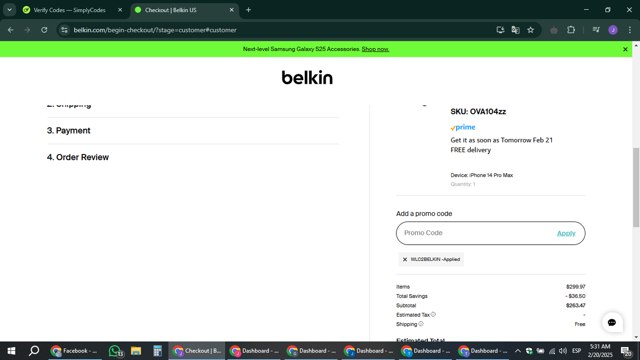
Task: Click the belkin logo
Action: [307, 78]
